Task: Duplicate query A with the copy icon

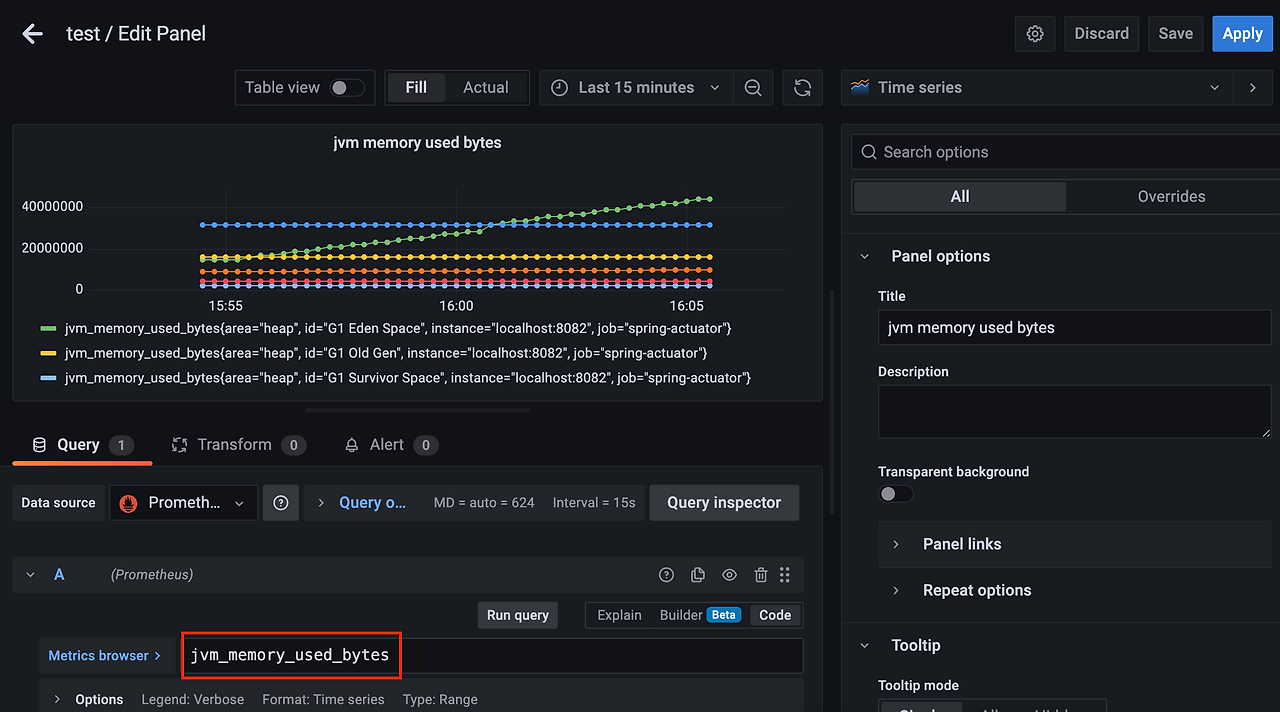Action: click(698, 574)
